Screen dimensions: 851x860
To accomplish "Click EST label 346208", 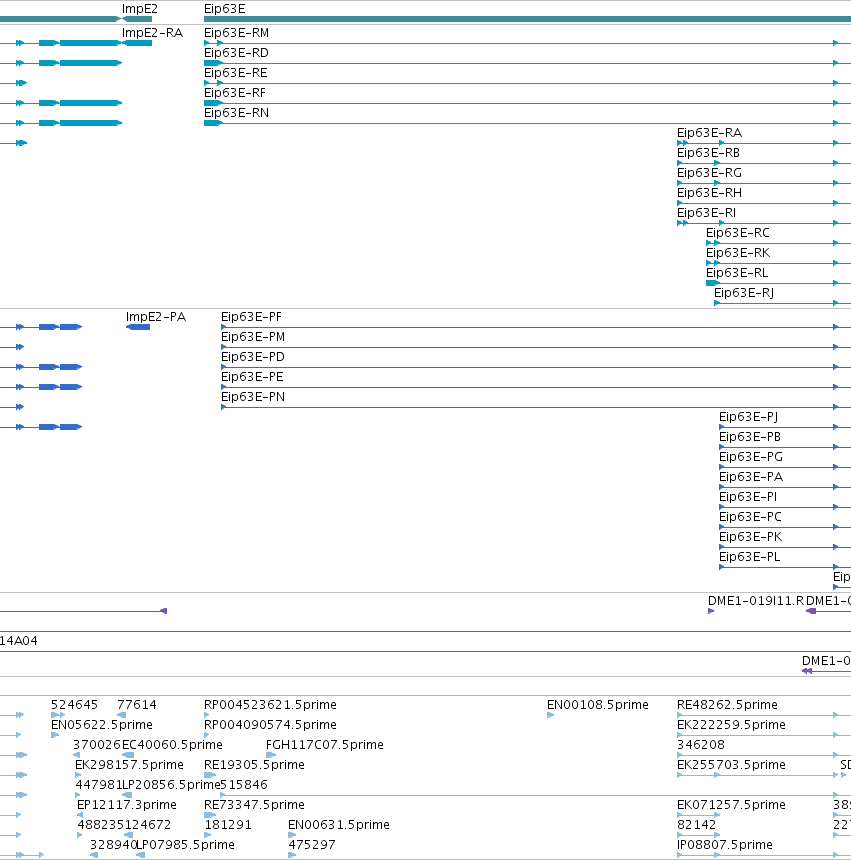I will tap(701, 745).
